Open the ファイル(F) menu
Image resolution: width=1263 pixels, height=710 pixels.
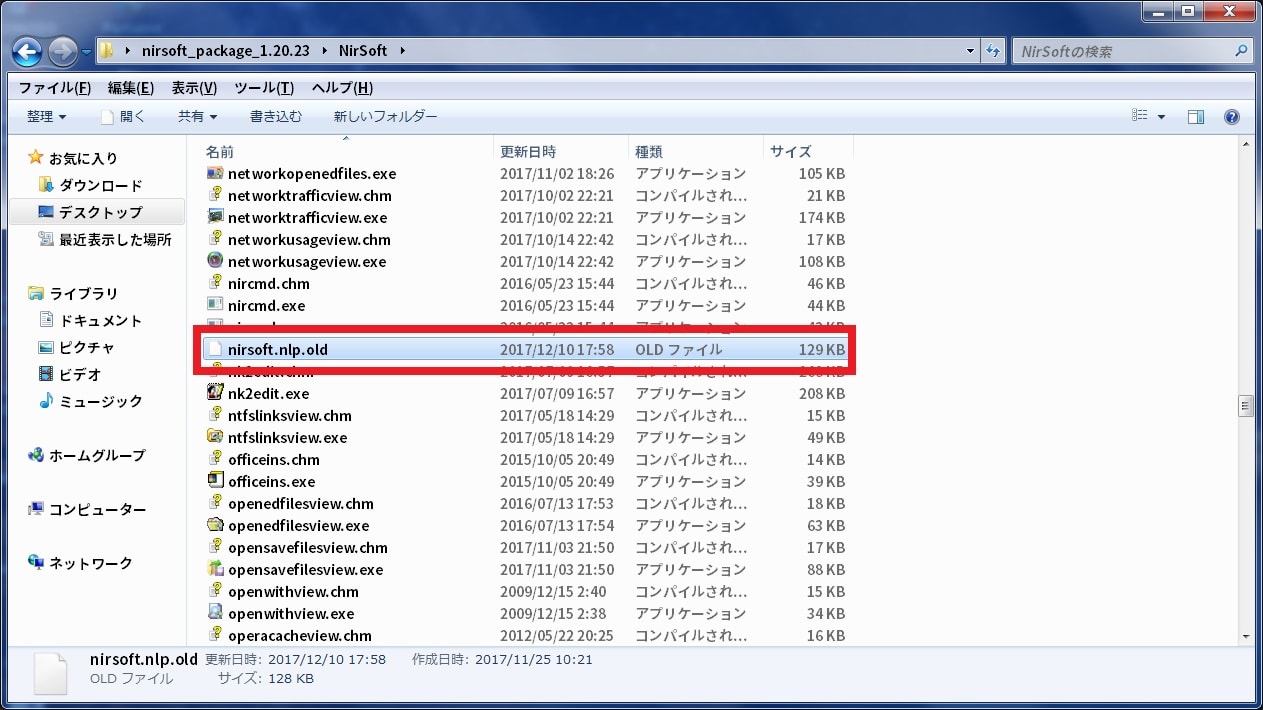[55, 88]
